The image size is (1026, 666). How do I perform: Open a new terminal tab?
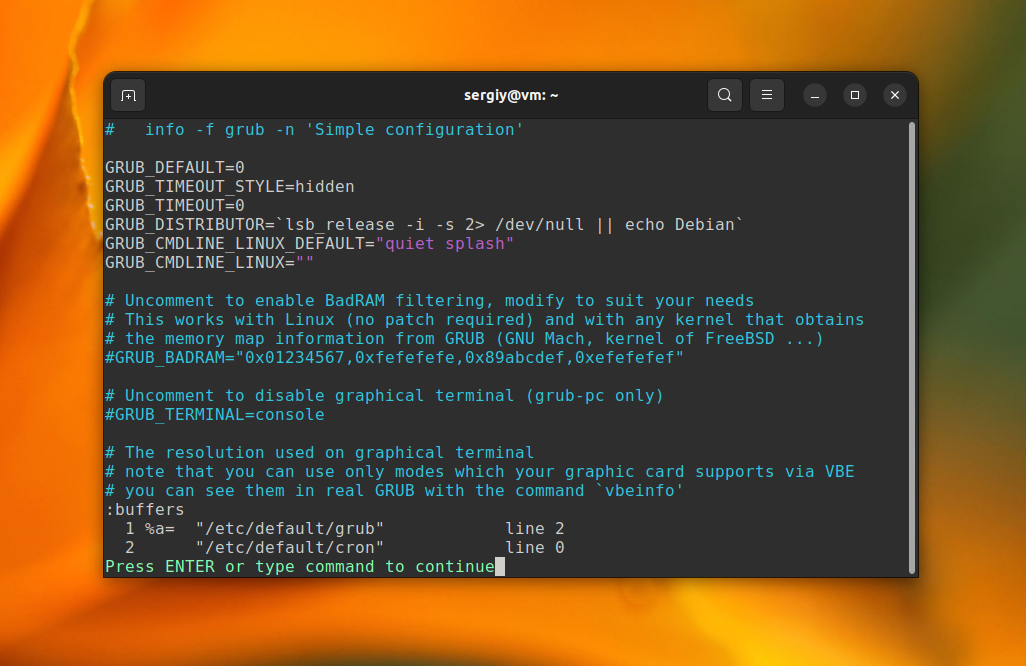128,95
